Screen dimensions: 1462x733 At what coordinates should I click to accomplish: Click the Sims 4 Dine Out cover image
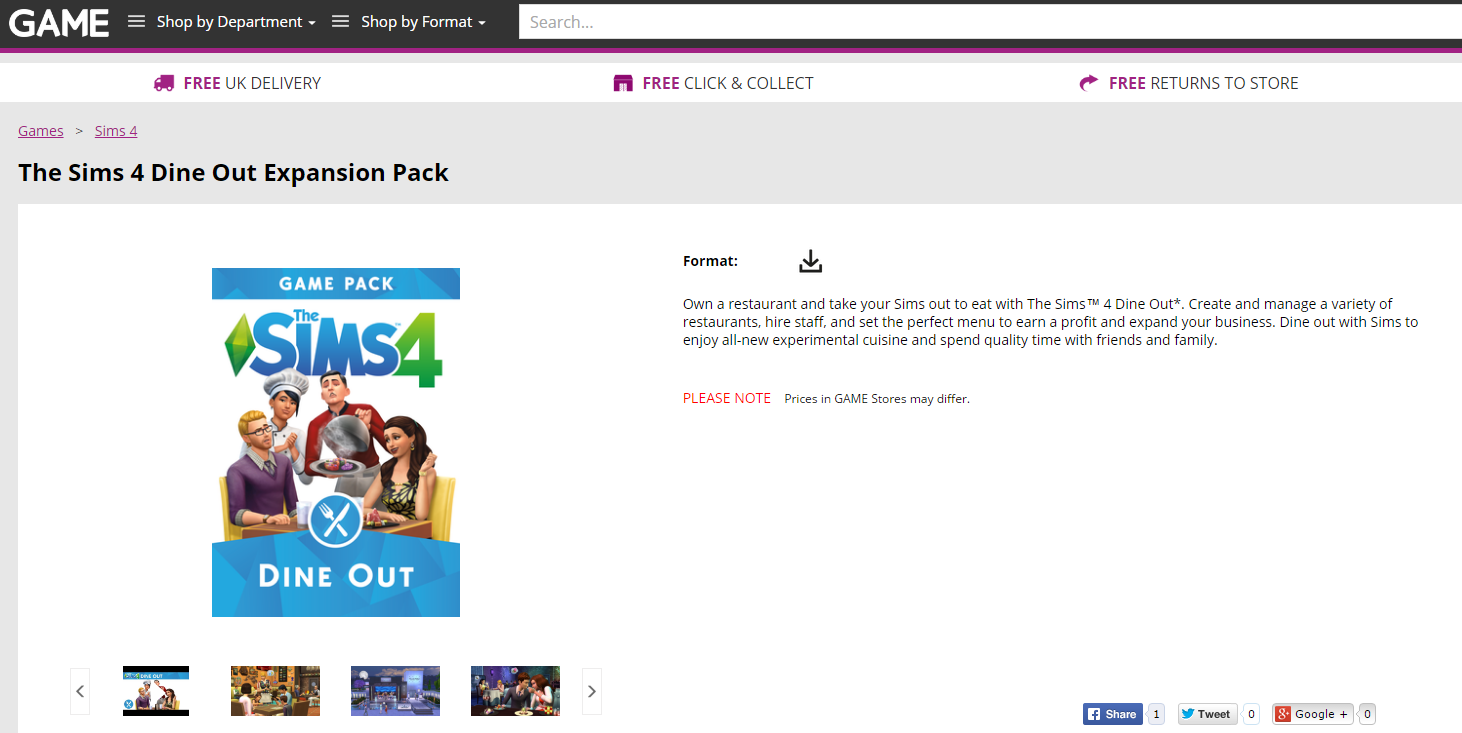[x=336, y=442]
